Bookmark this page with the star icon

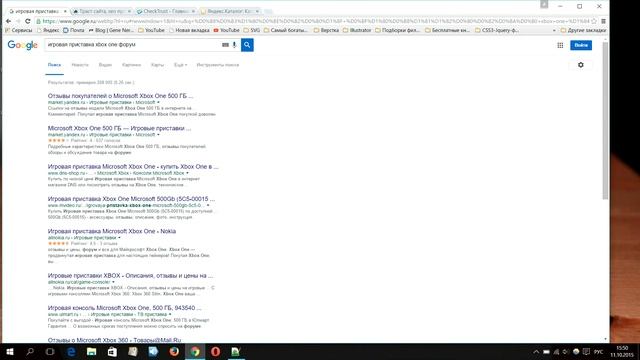[x=594, y=21]
